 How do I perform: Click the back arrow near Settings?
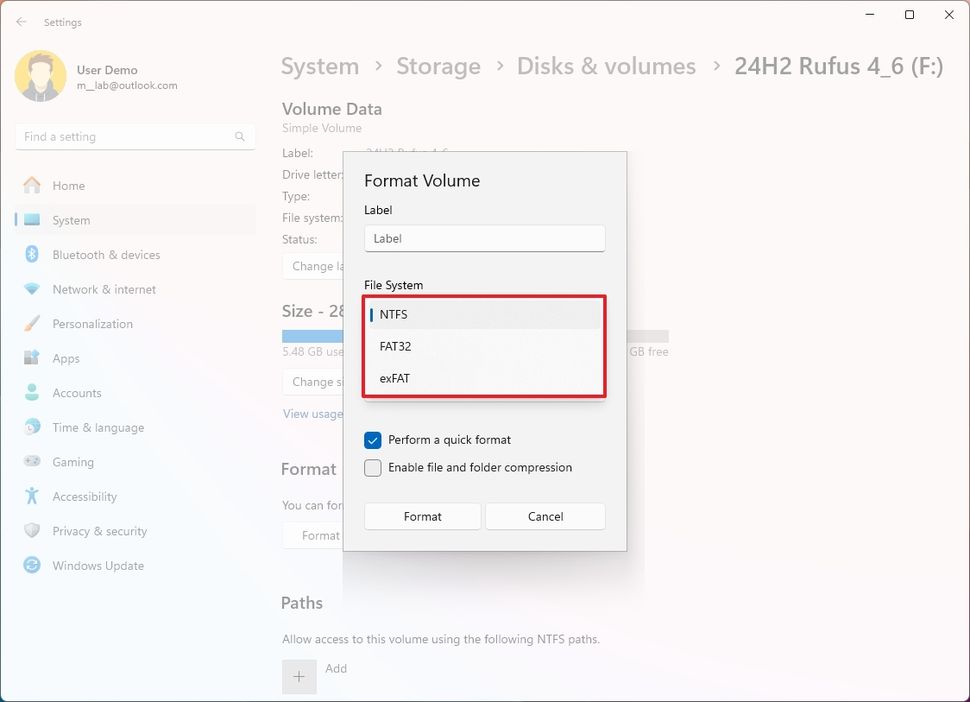click(x=20, y=21)
